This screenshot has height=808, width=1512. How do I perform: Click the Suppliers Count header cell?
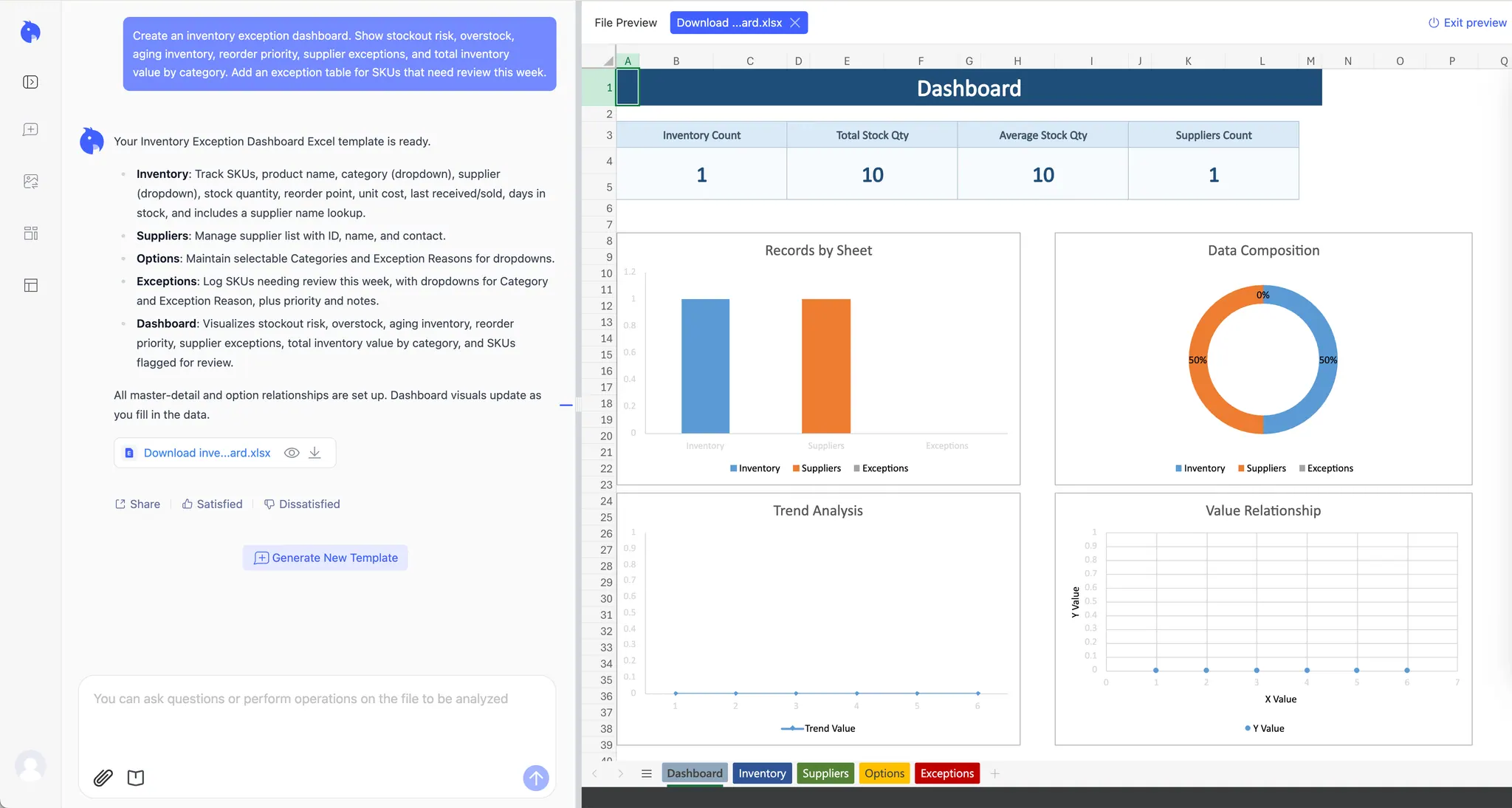click(1213, 135)
